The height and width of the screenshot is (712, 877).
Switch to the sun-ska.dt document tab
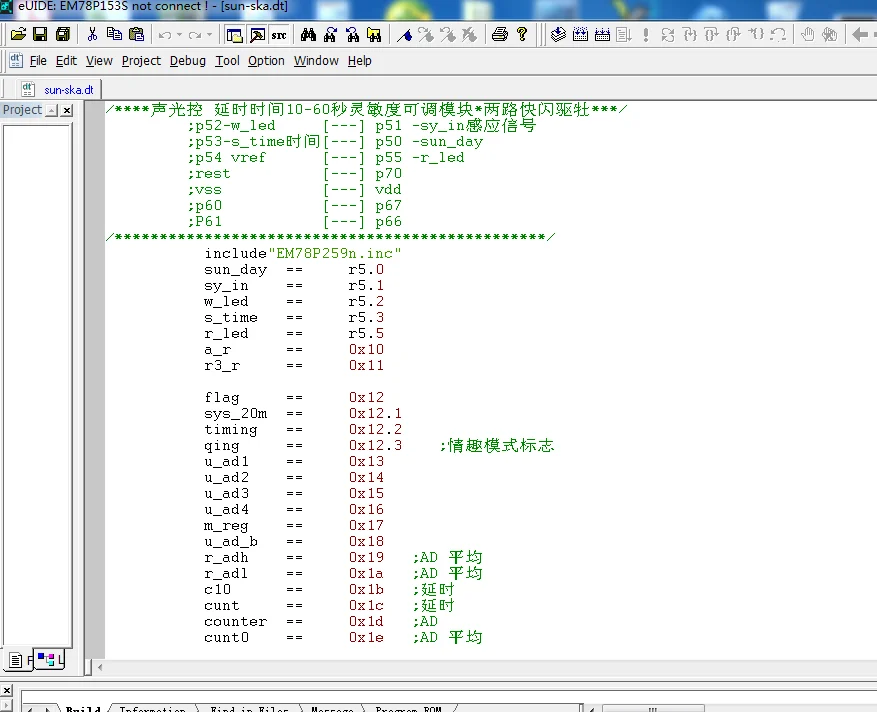tap(68, 89)
